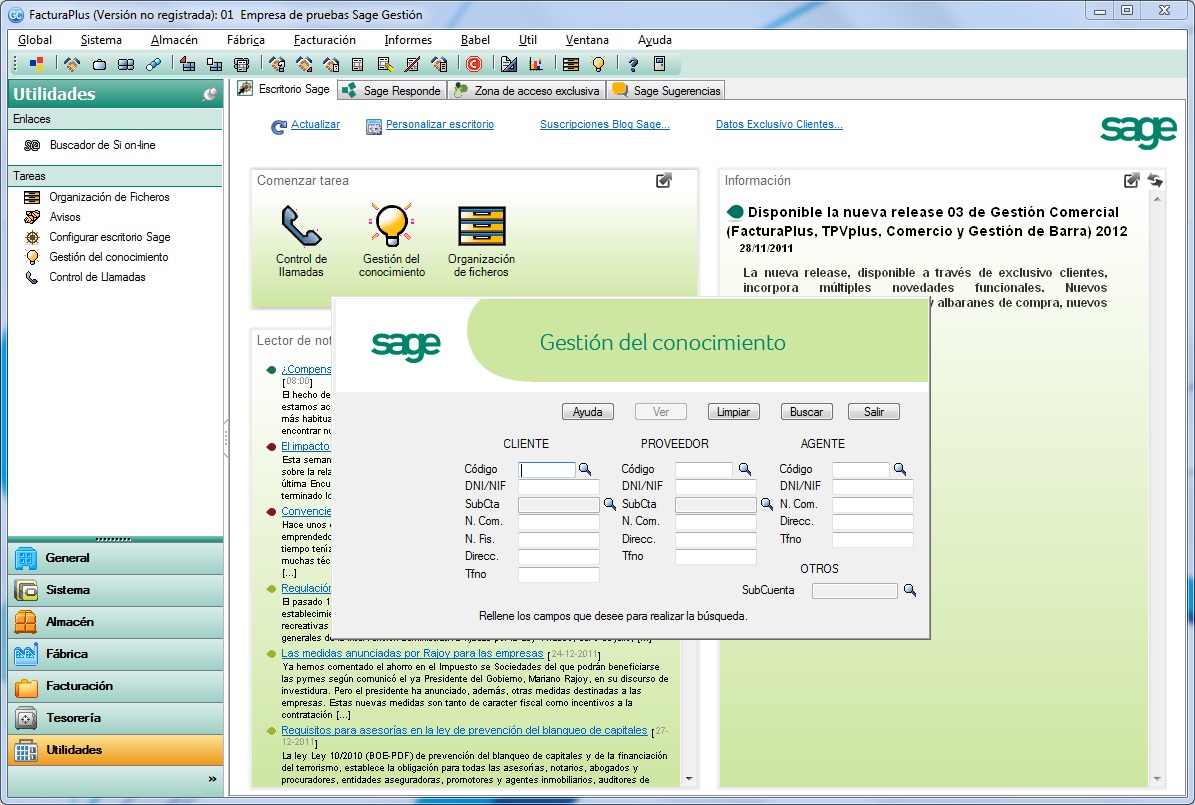Open the Almacén sidebar section
Screen dimensions: 1195x805
tap(116, 622)
